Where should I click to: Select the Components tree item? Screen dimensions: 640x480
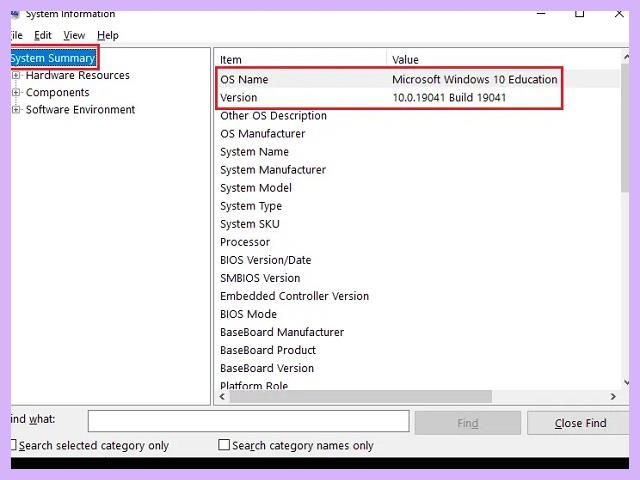click(58, 92)
